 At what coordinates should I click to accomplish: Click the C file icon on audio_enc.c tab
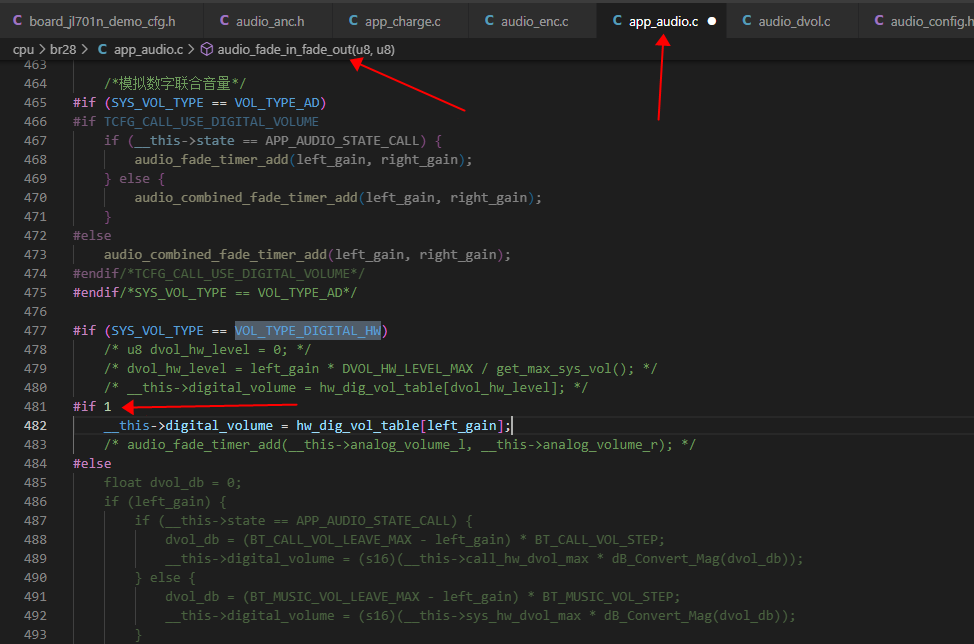tap(489, 20)
